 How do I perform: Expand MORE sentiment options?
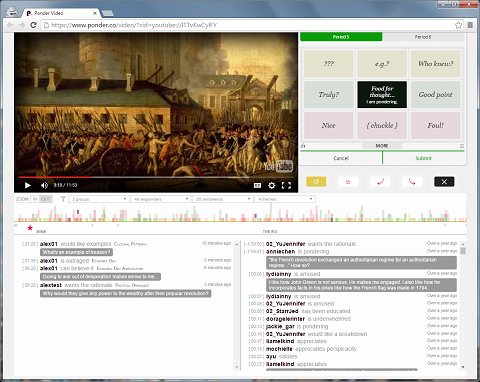click(x=382, y=146)
